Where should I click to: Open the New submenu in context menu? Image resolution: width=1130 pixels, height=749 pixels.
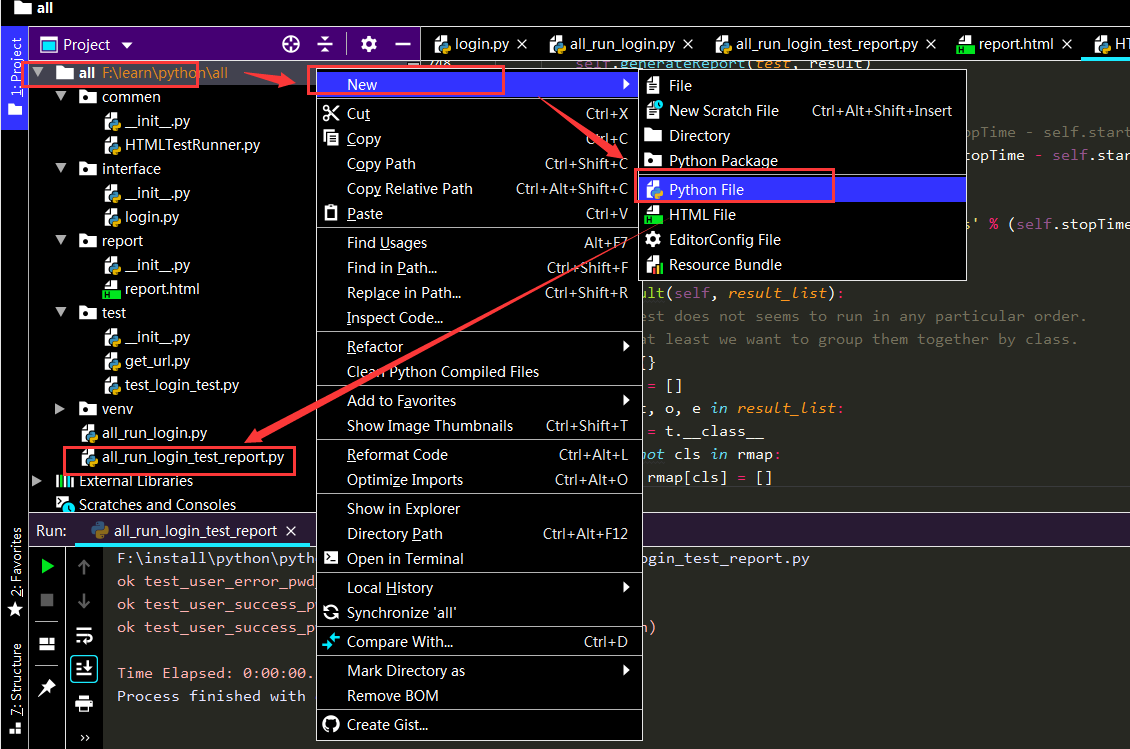479,84
